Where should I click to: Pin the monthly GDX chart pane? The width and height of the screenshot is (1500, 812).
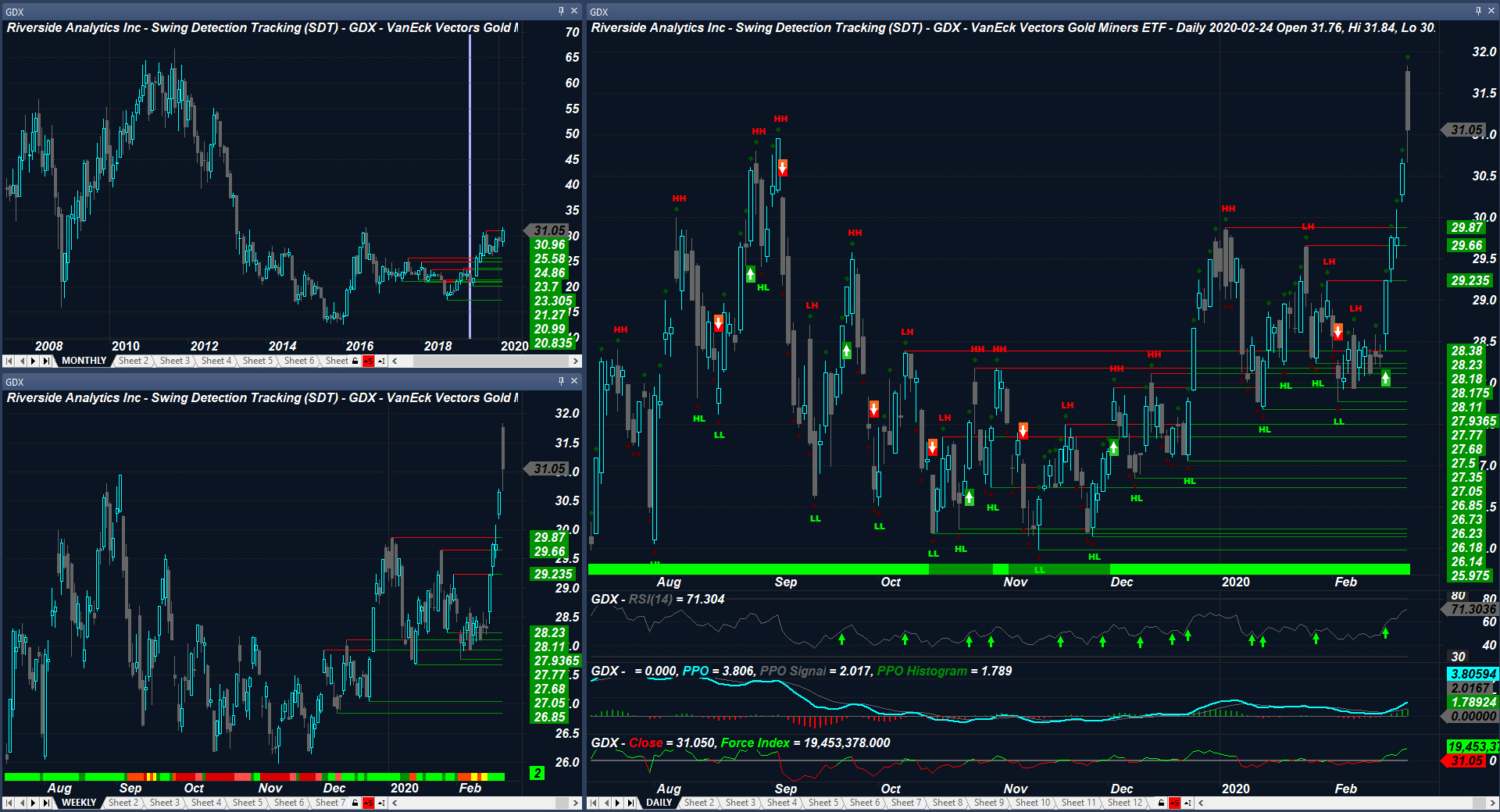(x=561, y=11)
